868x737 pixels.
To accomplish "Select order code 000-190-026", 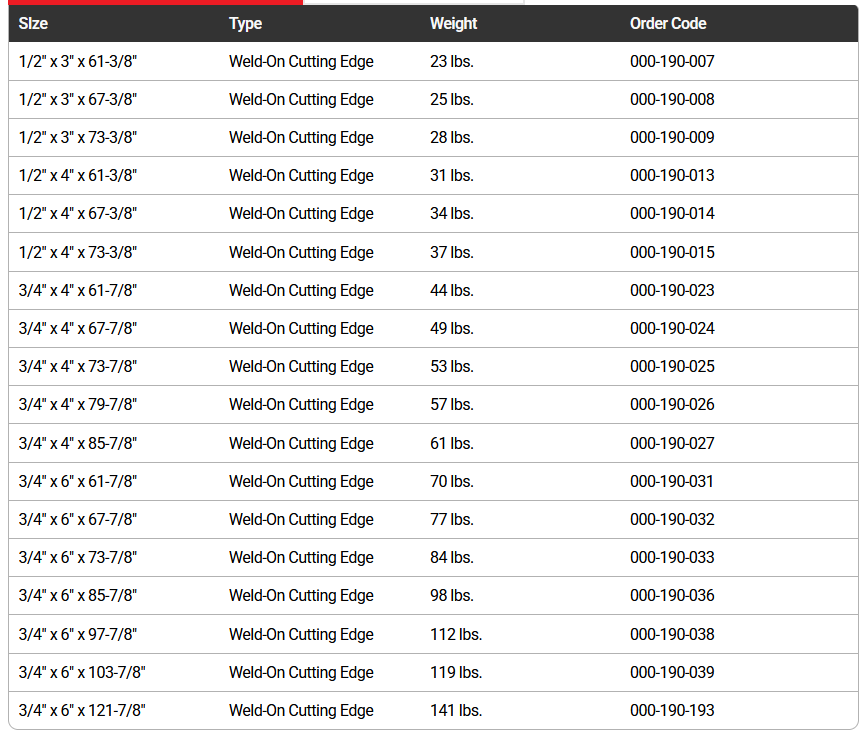I will coord(672,405).
